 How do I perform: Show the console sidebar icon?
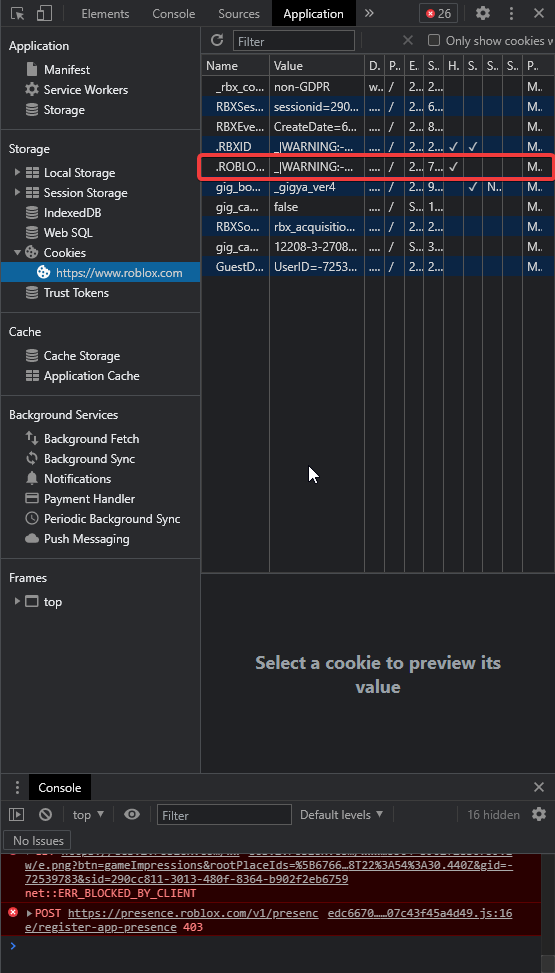pos(16,814)
